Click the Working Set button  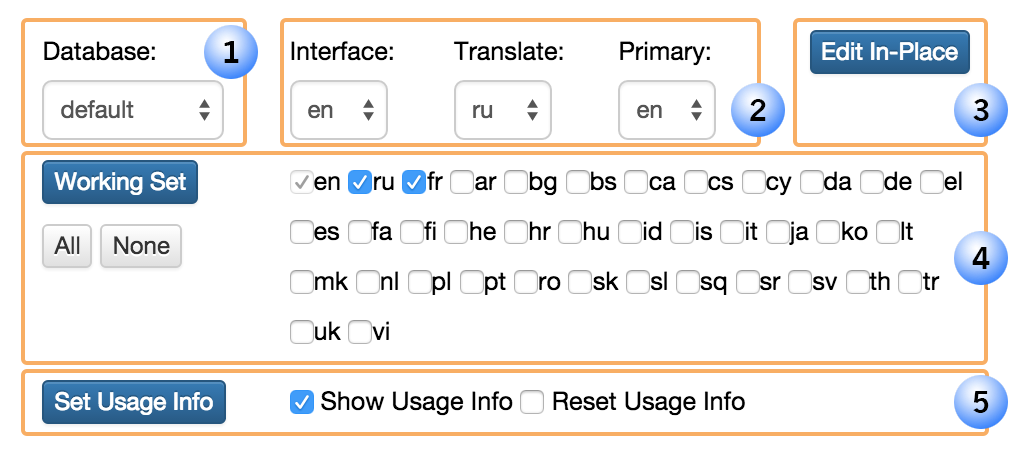tap(120, 182)
